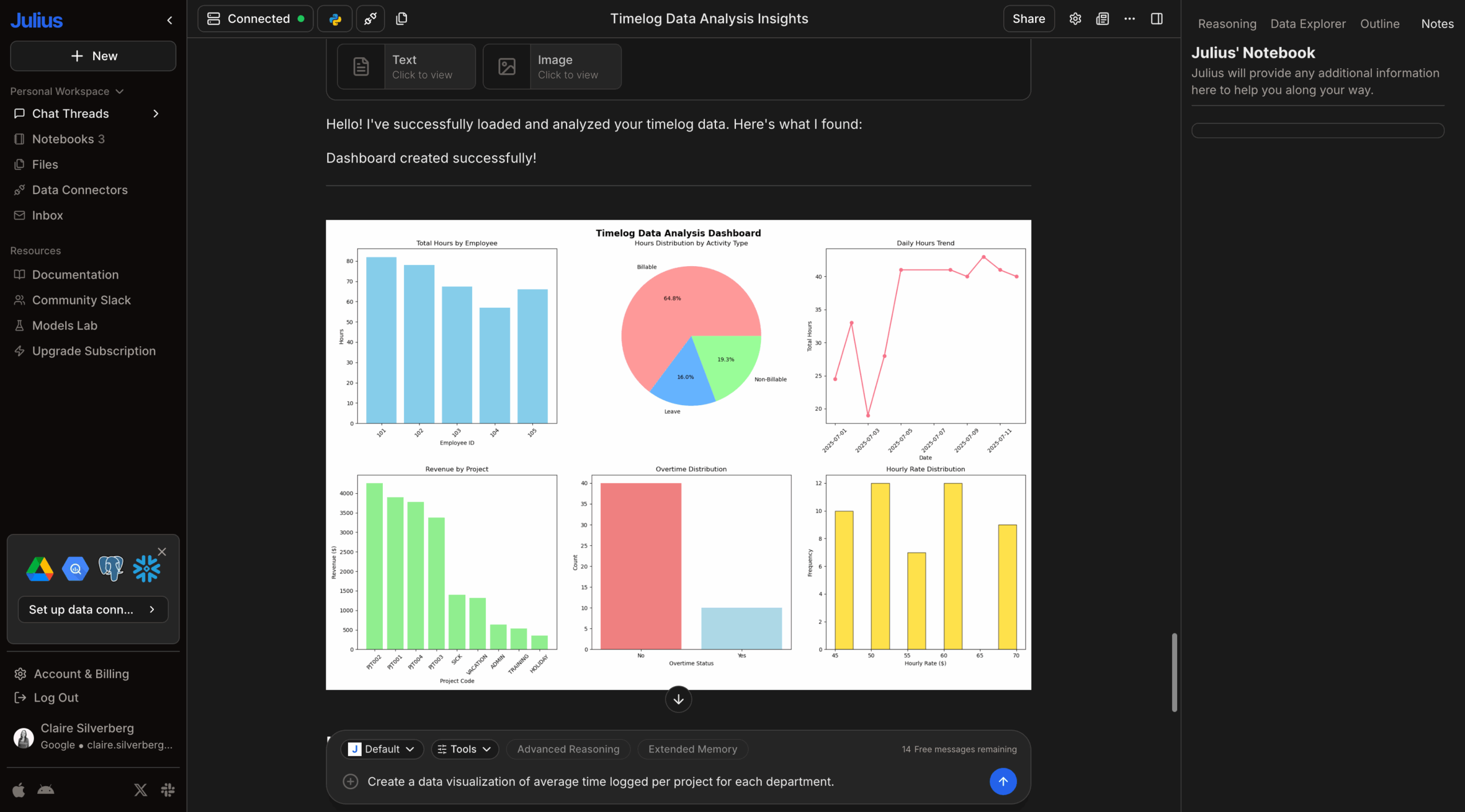Toggle Extended Memory option
This screenshot has width=1465, height=812.
coord(692,749)
